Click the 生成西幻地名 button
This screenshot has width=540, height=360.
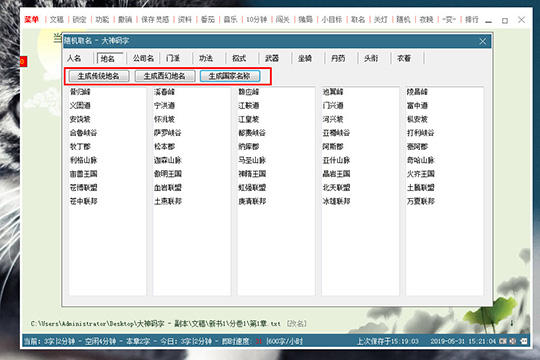point(165,76)
